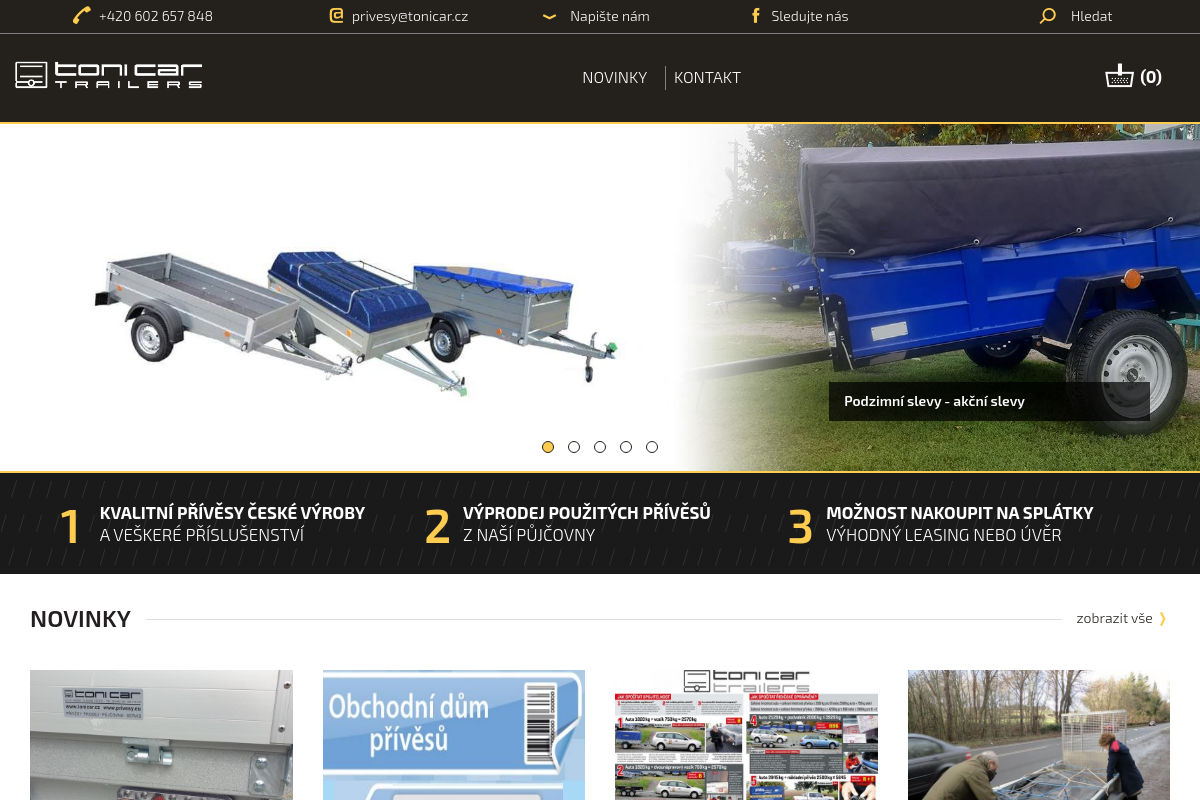1200x800 pixels.
Task: Open the Obchodní dům přívěsů news thumbnail
Action: click(x=453, y=735)
